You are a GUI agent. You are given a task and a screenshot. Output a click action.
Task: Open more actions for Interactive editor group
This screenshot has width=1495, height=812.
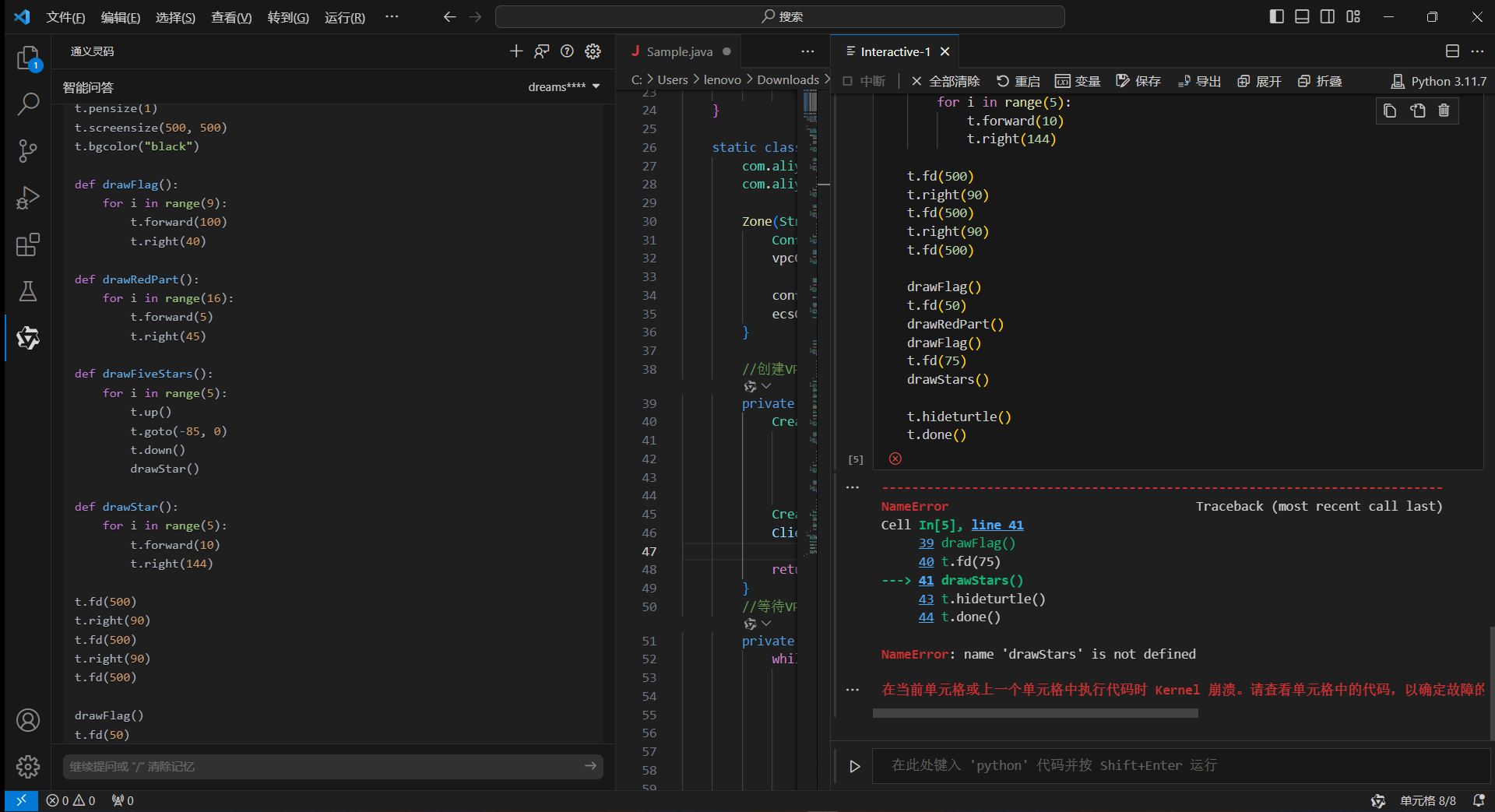coord(1477,51)
